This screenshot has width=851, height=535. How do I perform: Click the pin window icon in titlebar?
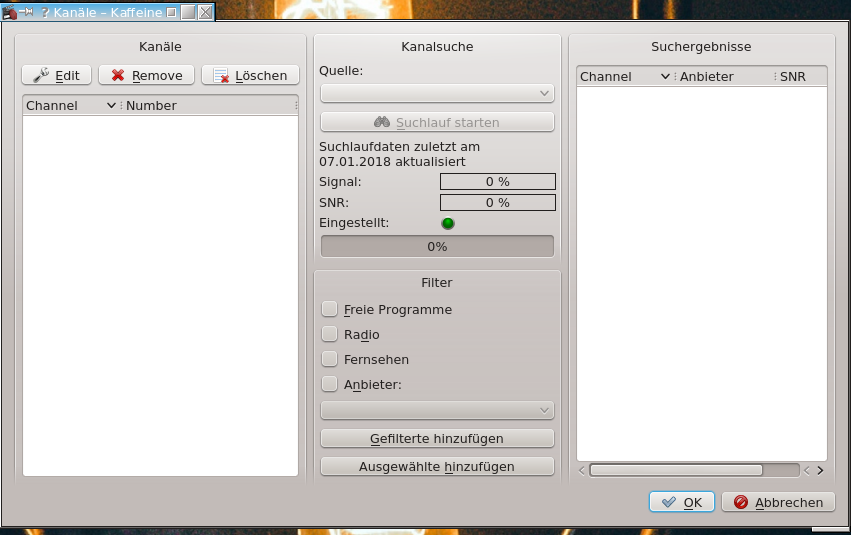click(27, 13)
